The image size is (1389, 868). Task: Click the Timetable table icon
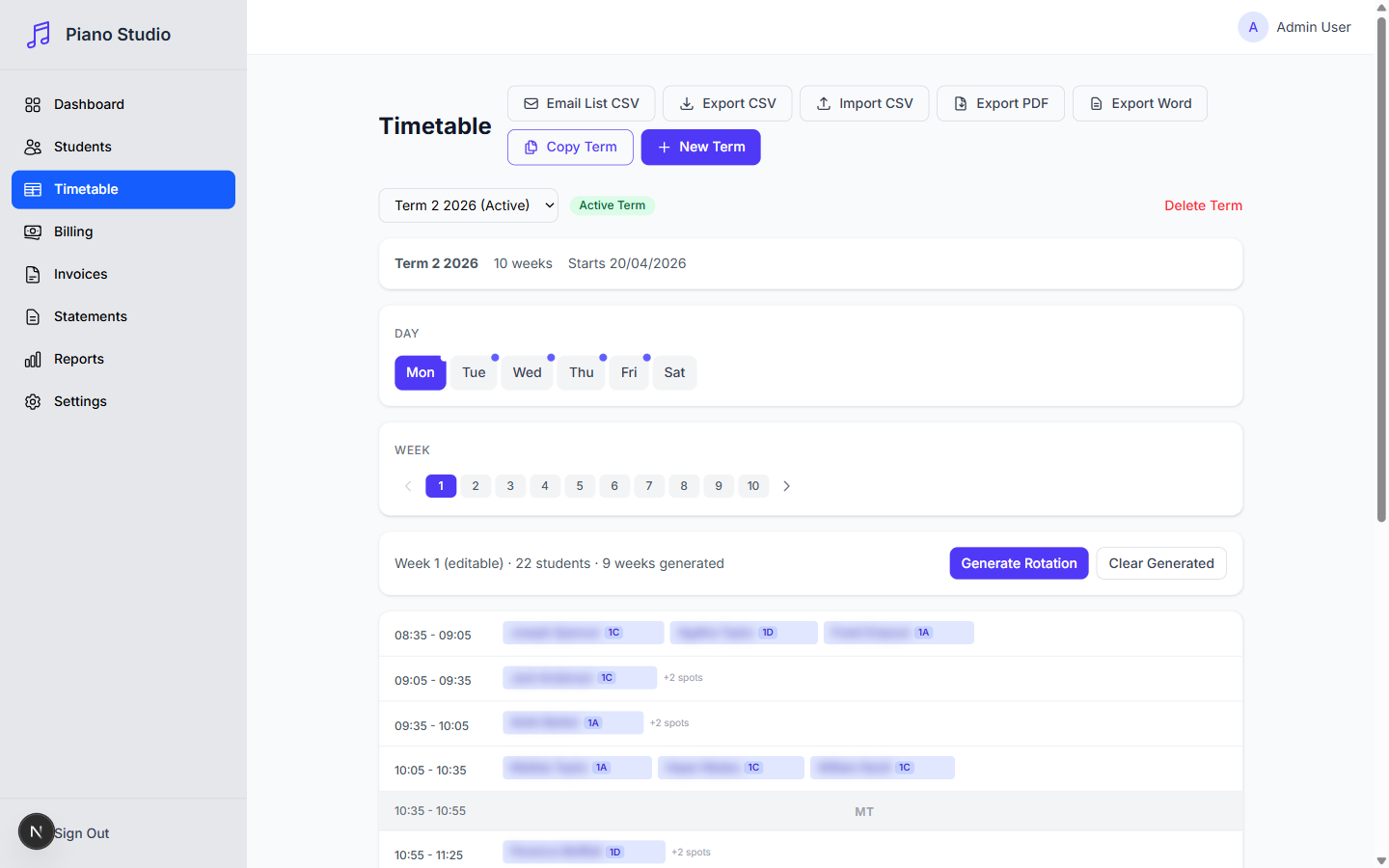coord(33,189)
